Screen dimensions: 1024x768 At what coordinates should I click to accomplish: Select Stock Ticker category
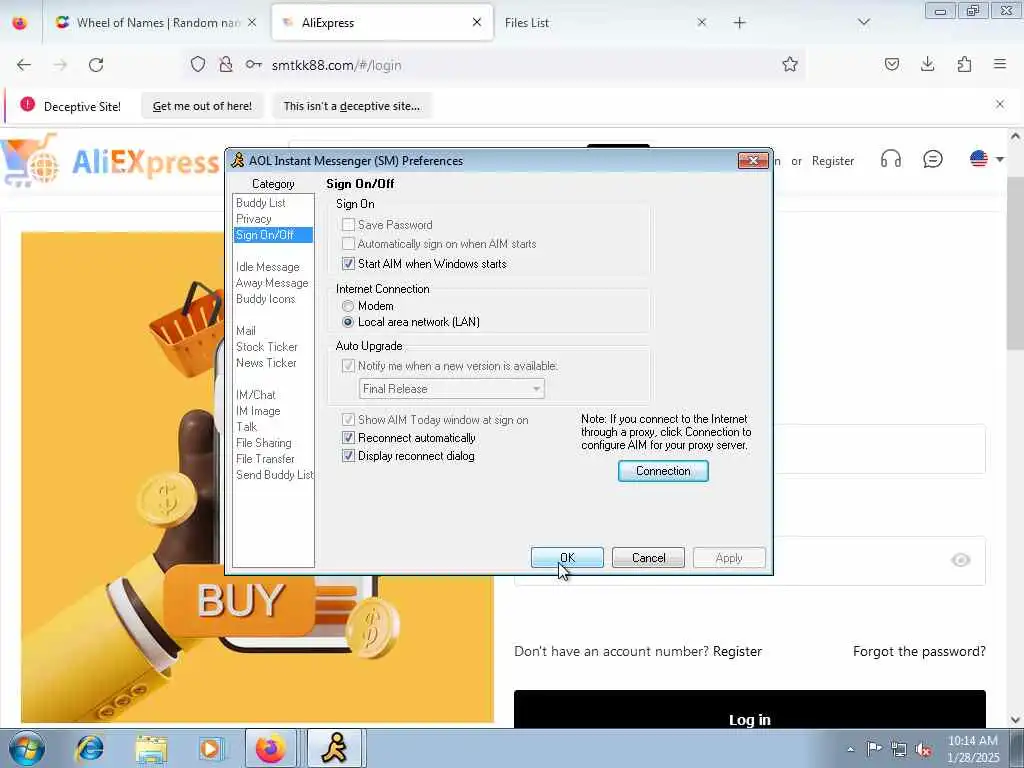[x=266, y=347]
